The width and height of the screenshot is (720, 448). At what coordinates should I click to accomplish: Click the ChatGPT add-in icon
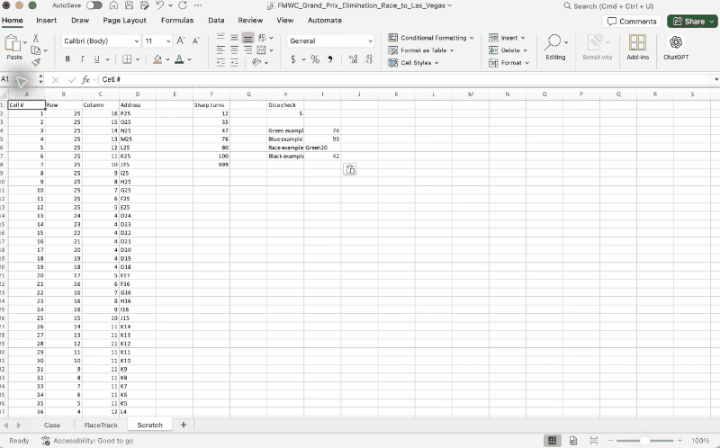(675, 43)
